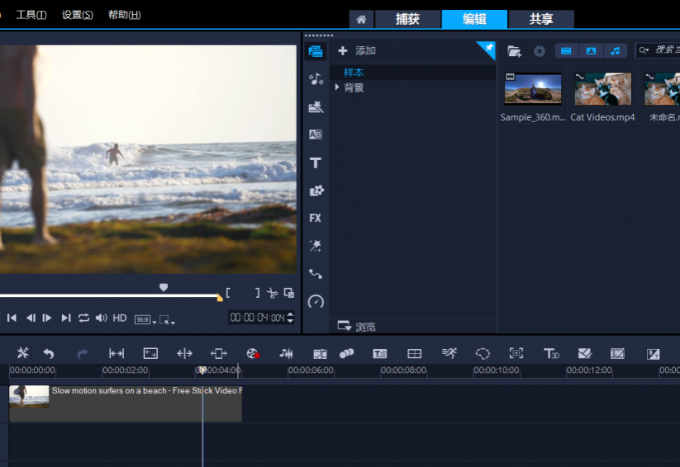Expand the 背景 folder in library tree

(337, 88)
